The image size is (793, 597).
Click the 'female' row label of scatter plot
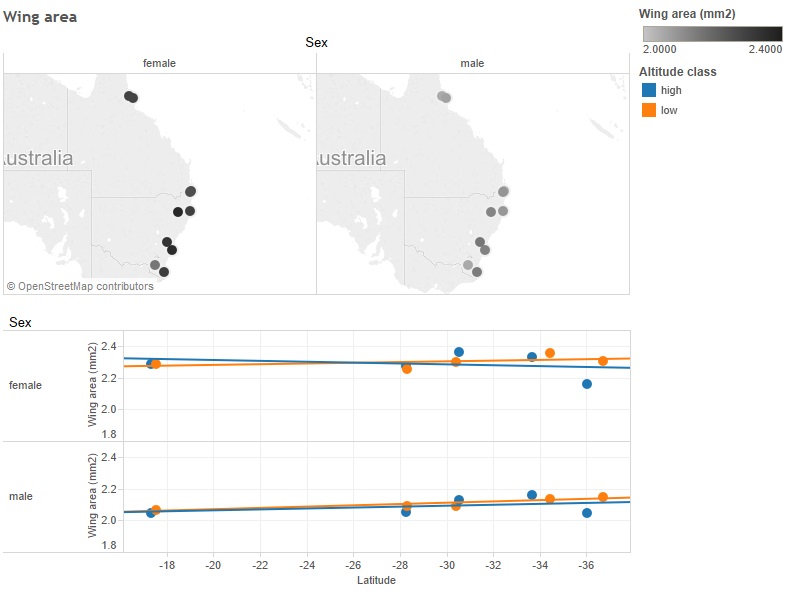25,385
